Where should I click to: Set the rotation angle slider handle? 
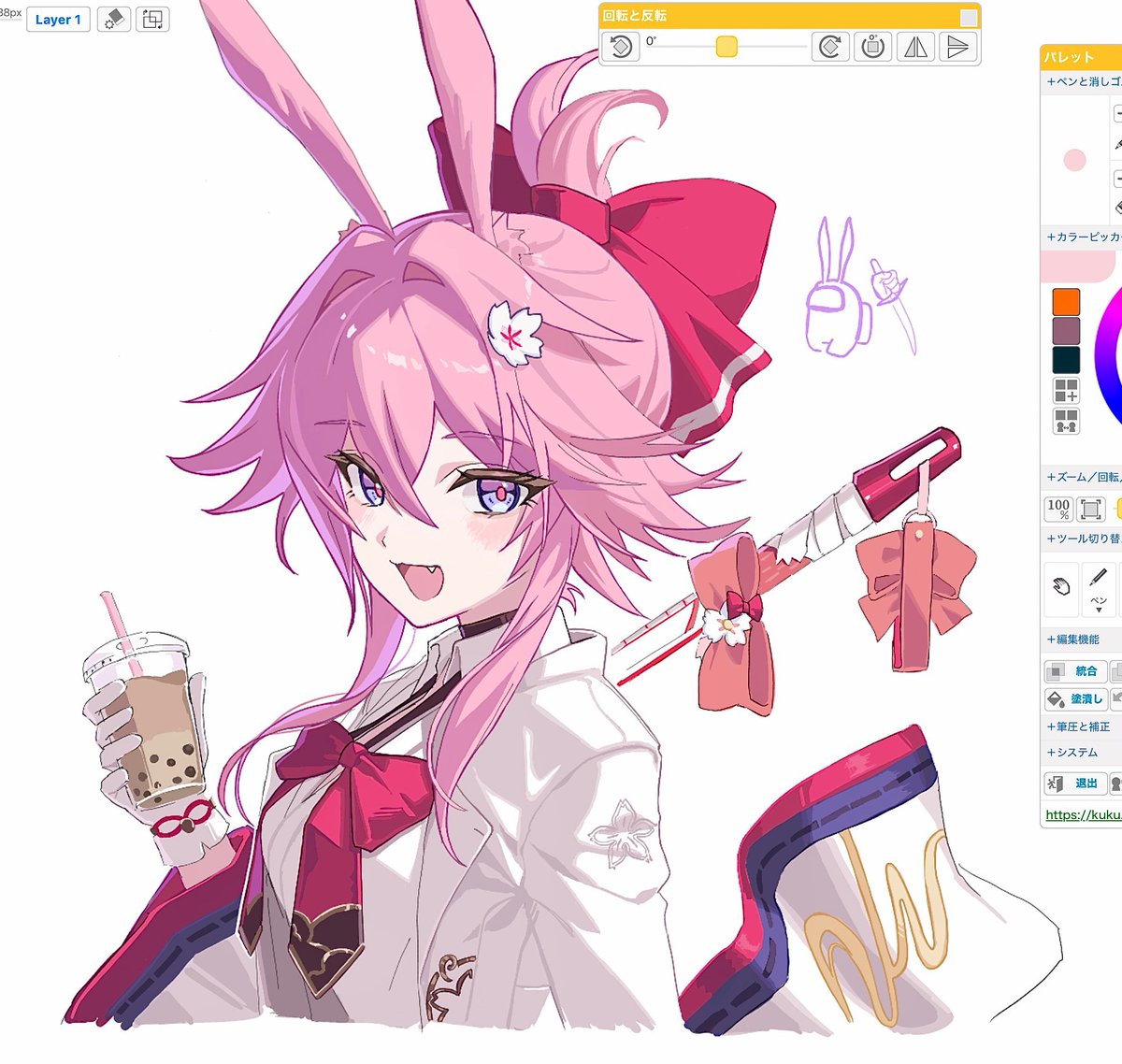726,47
